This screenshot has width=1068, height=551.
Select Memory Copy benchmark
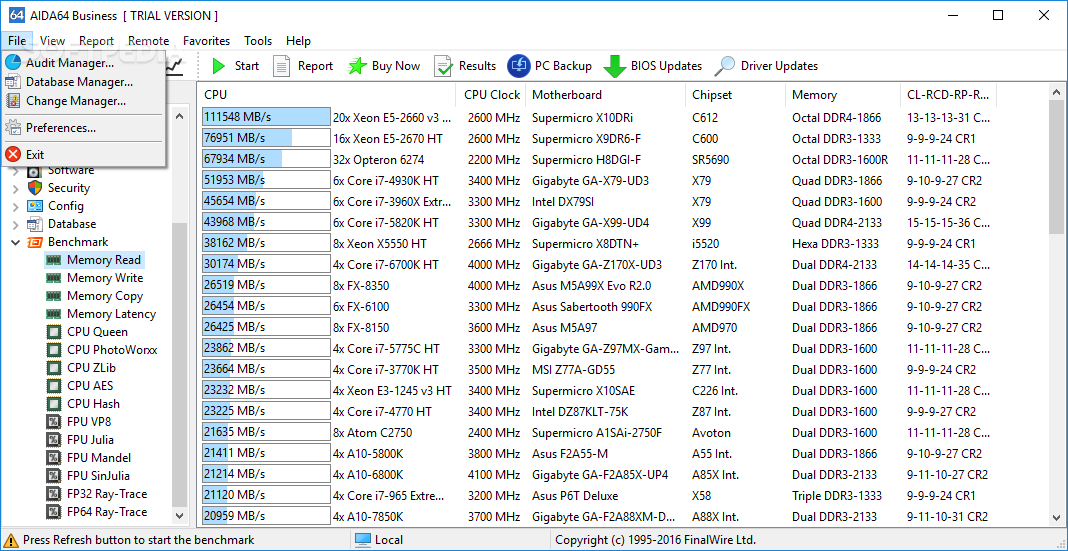tap(105, 296)
